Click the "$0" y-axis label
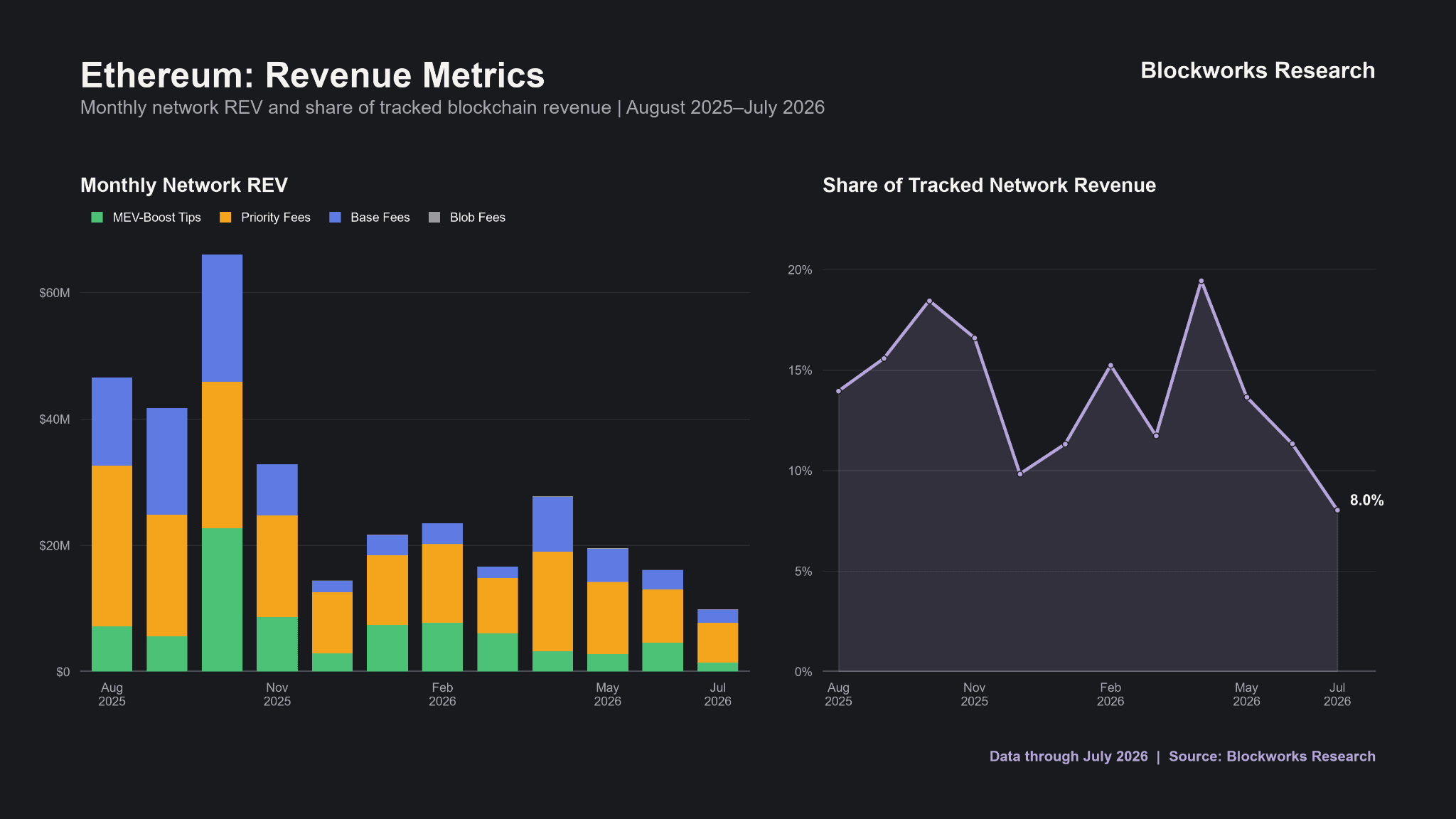The width and height of the screenshot is (1456, 819). (x=63, y=672)
